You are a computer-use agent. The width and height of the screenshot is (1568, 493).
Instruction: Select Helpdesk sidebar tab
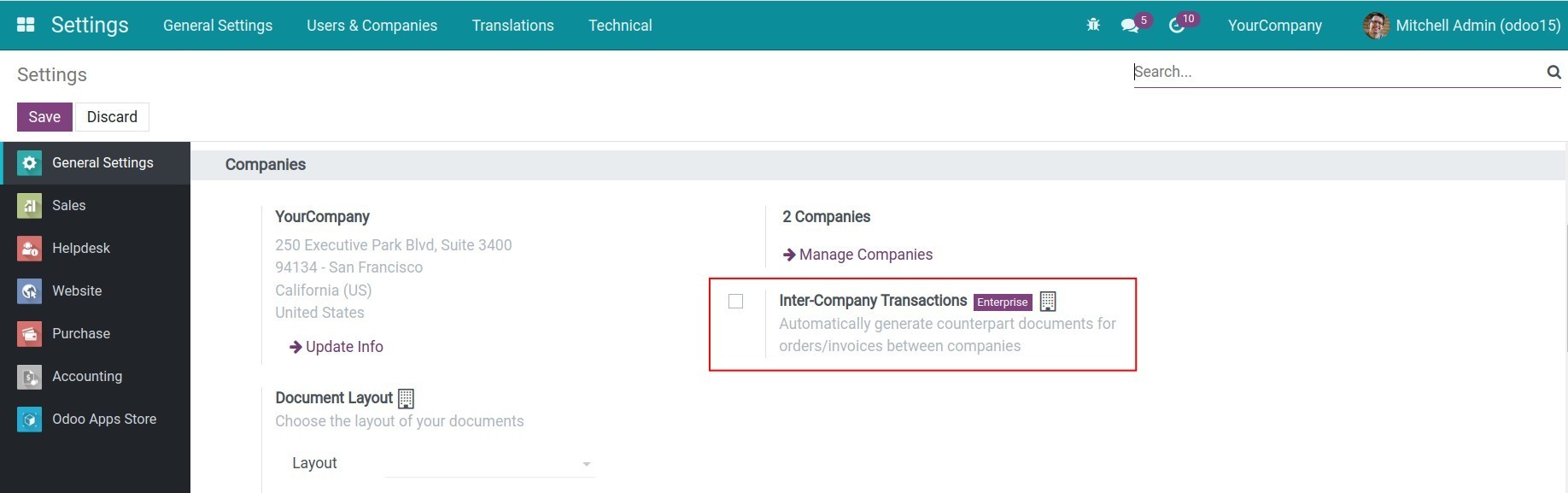tap(95, 249)
